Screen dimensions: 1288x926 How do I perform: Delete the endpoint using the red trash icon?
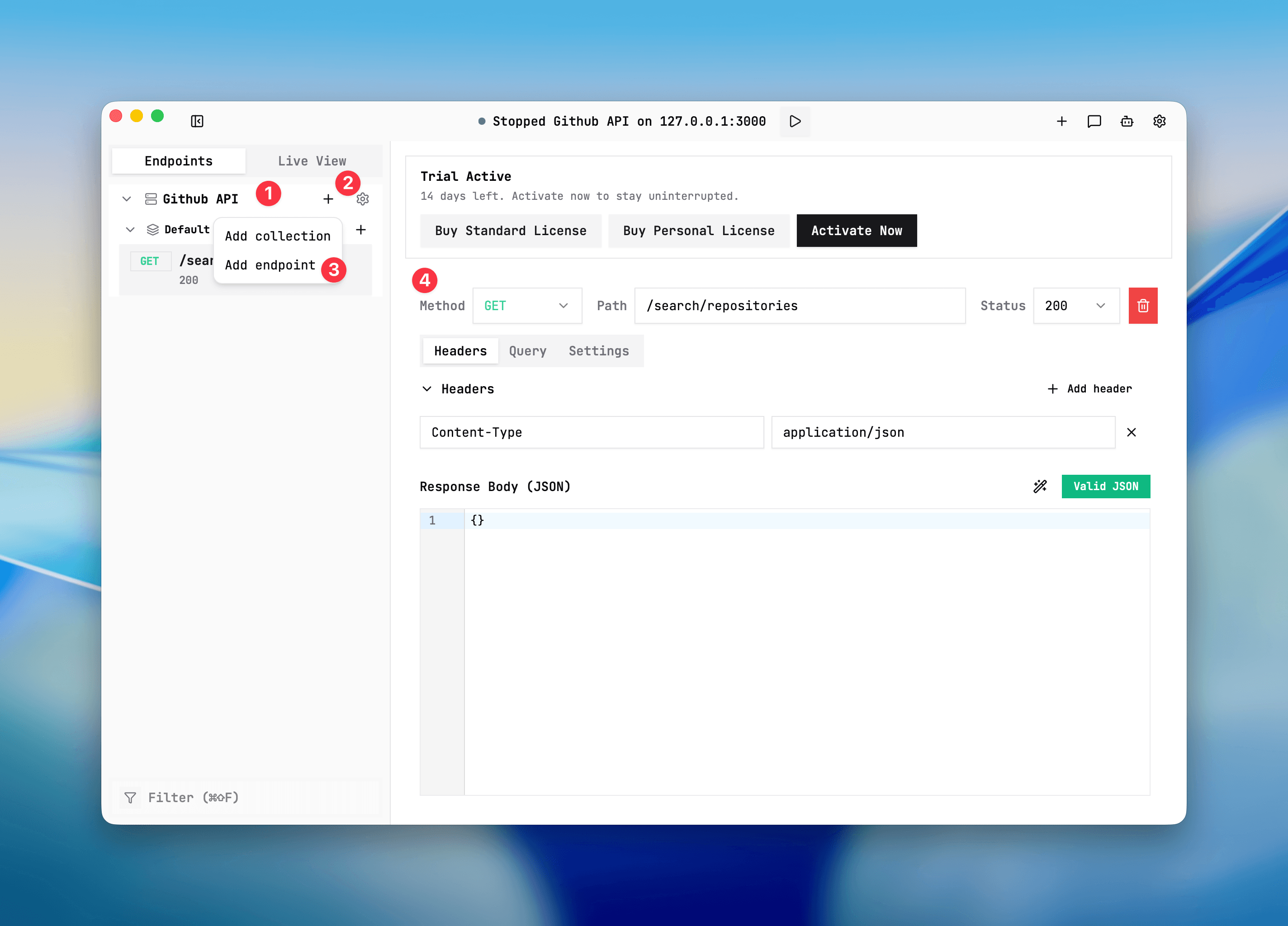(1143, 306)
